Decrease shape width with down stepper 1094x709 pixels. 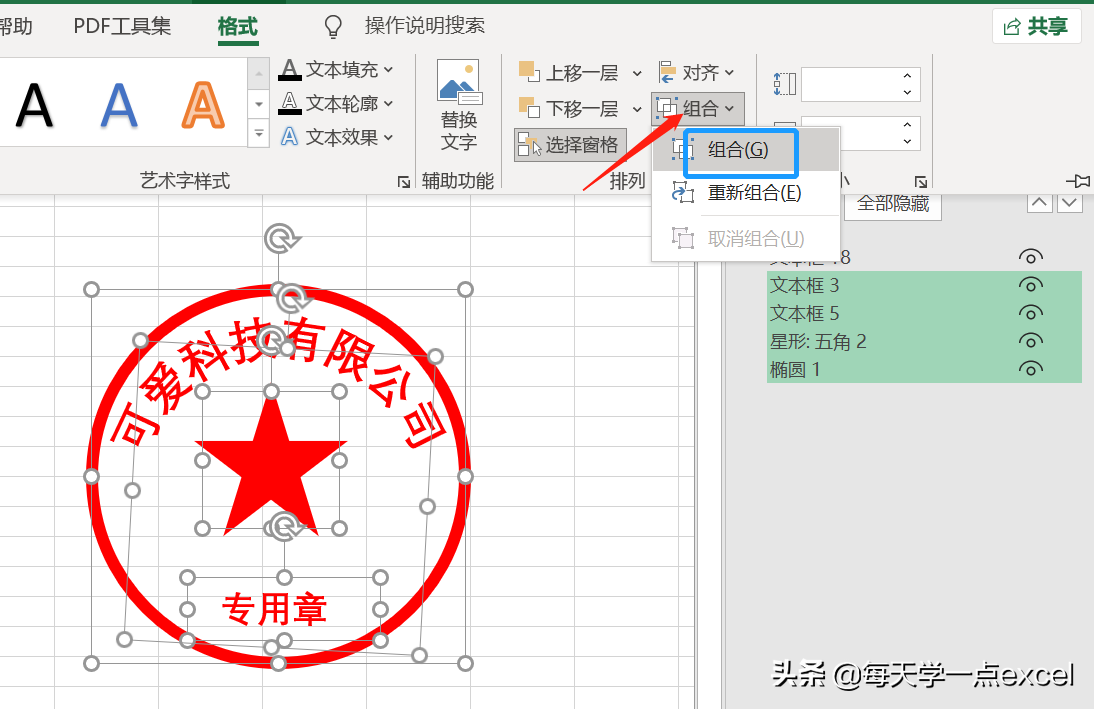click(907, 142)
